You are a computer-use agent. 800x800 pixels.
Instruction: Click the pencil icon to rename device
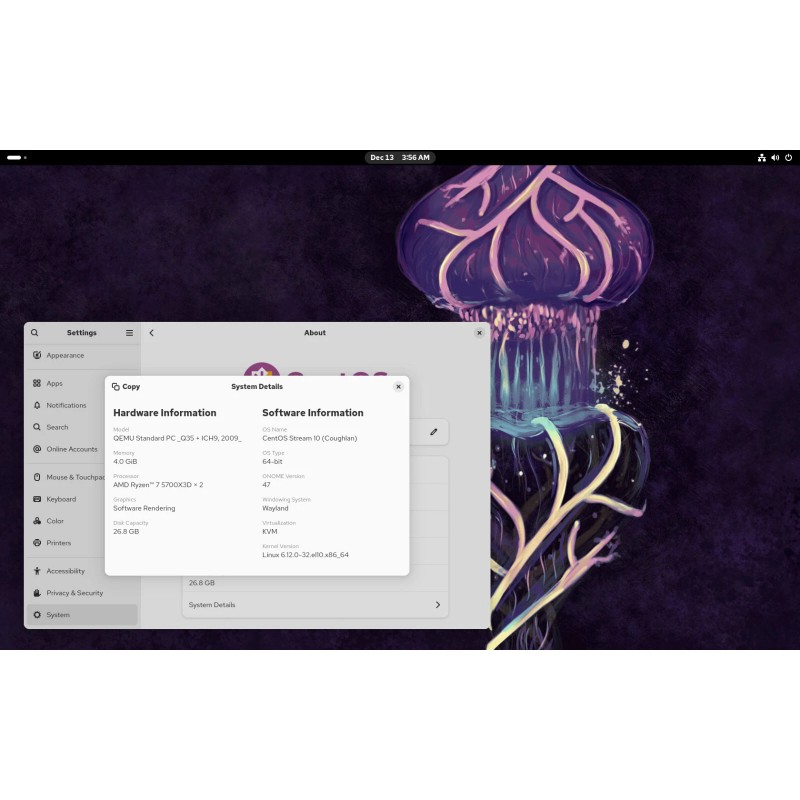pyautogui.click(x=433, y=432)
